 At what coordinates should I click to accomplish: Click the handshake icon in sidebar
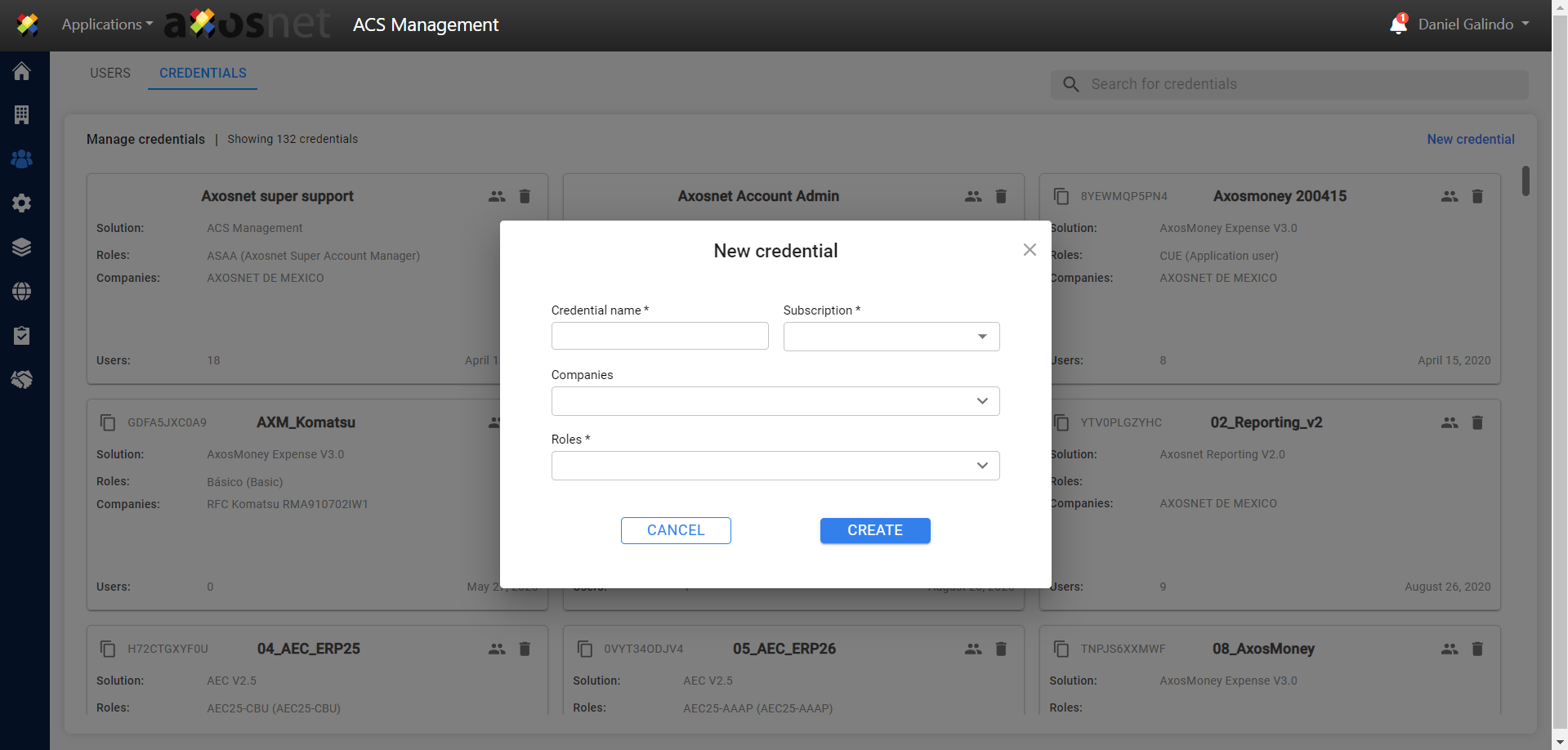point(22,380)
